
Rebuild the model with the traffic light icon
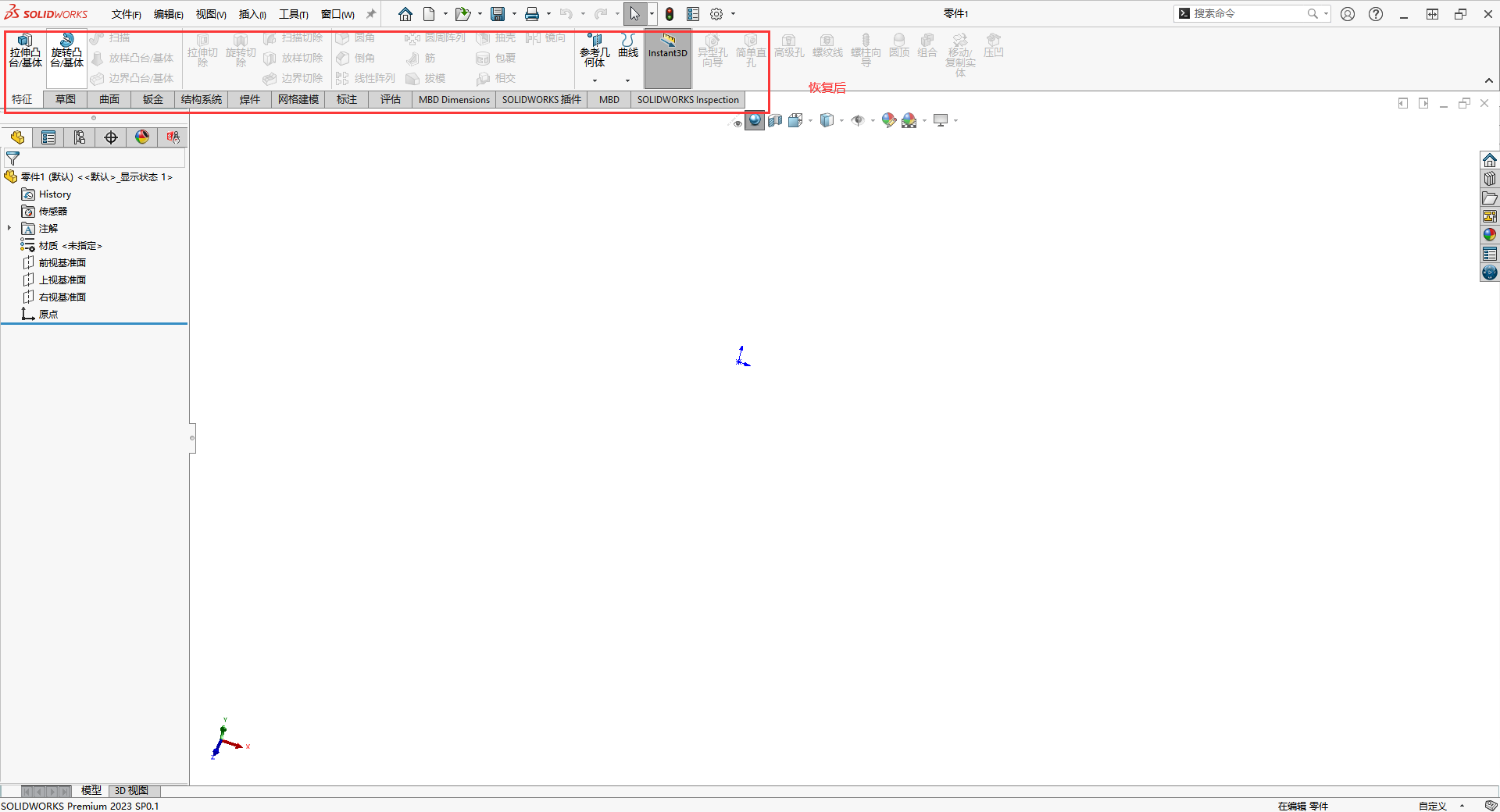point(670,14)
